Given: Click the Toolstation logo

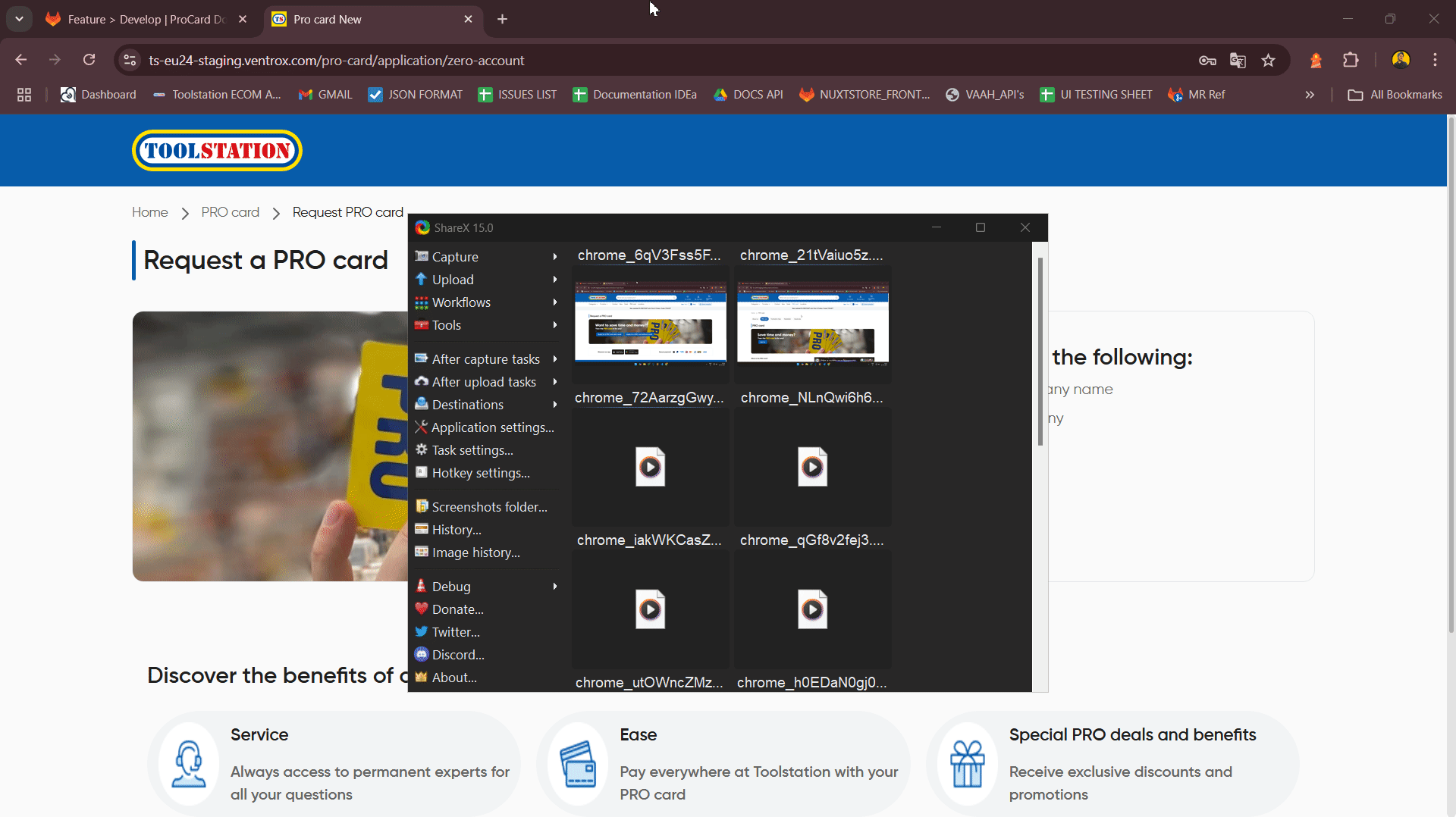Looking at the screenshot, I should 217,151.
